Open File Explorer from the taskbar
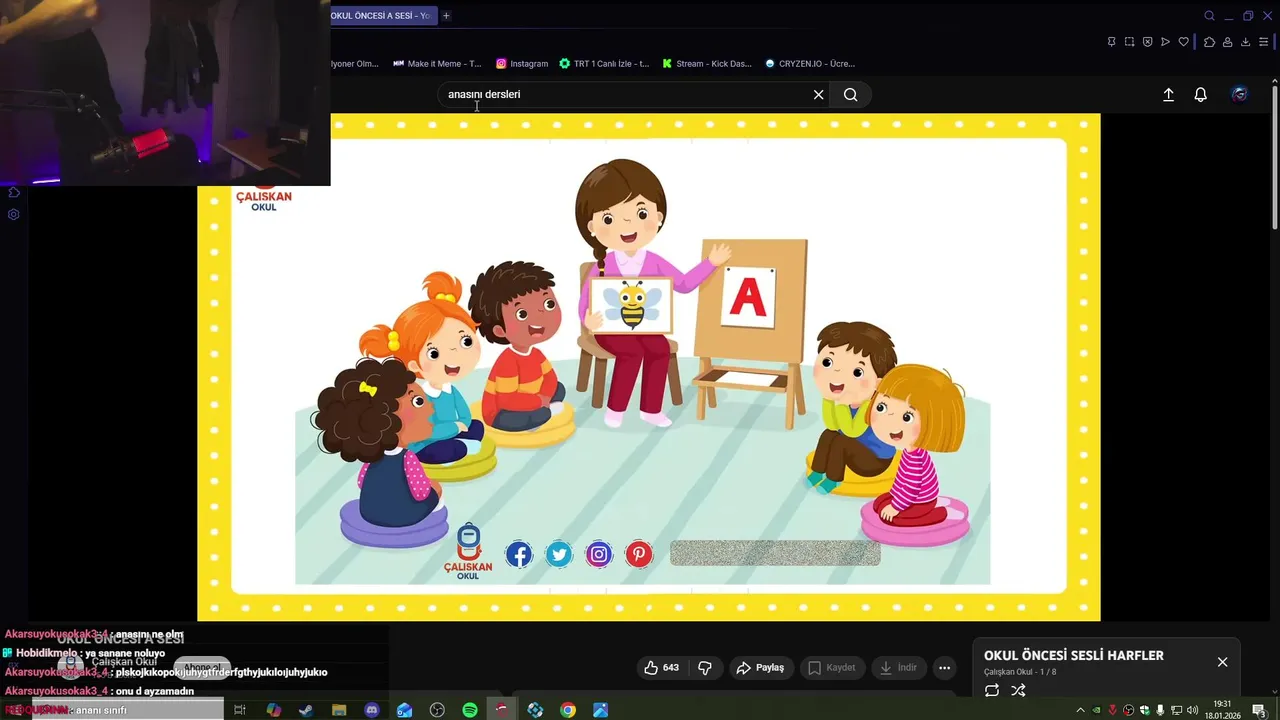The width and height of the screenshot is (1280, 720). coord(338,710)
